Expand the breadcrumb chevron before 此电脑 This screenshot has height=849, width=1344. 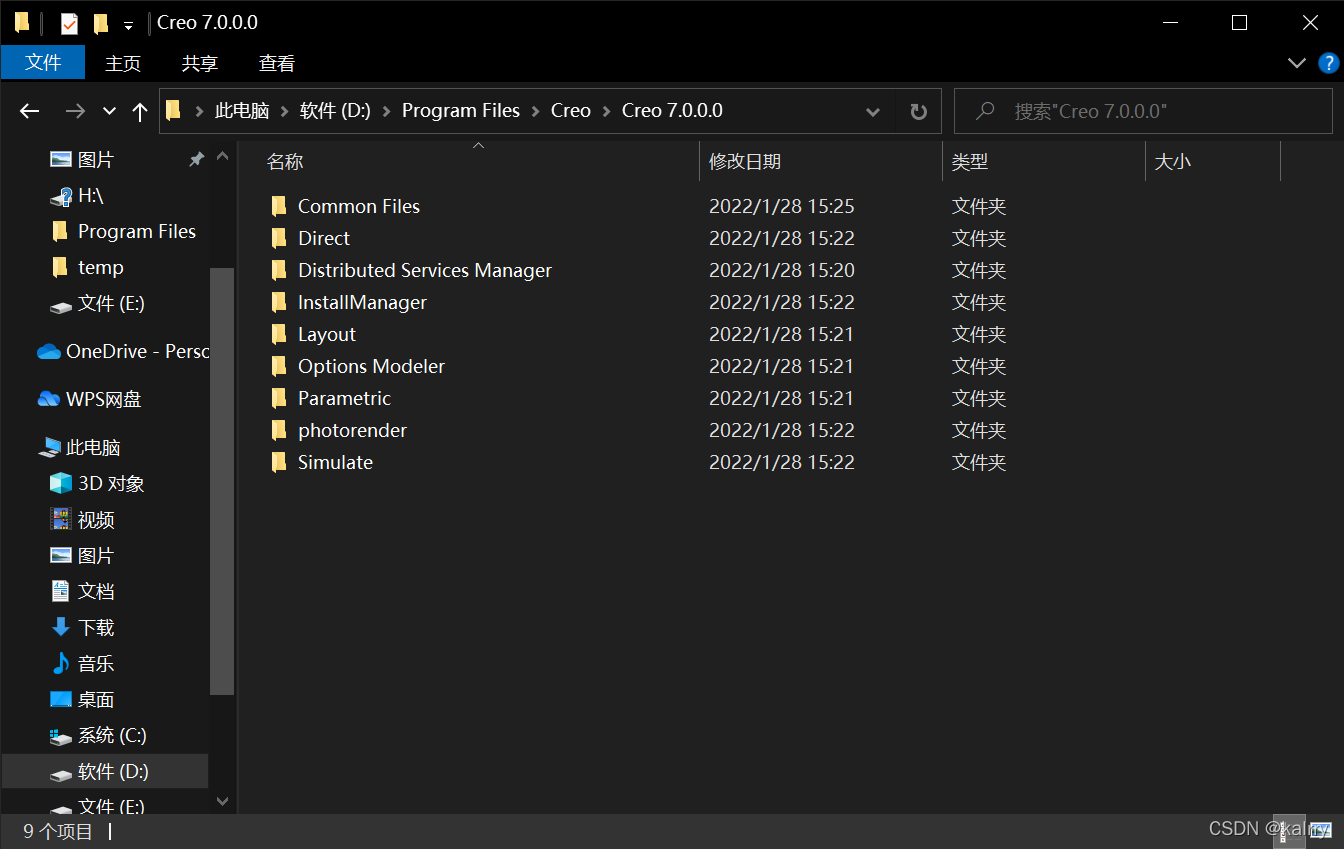click(x=199, y=111)
